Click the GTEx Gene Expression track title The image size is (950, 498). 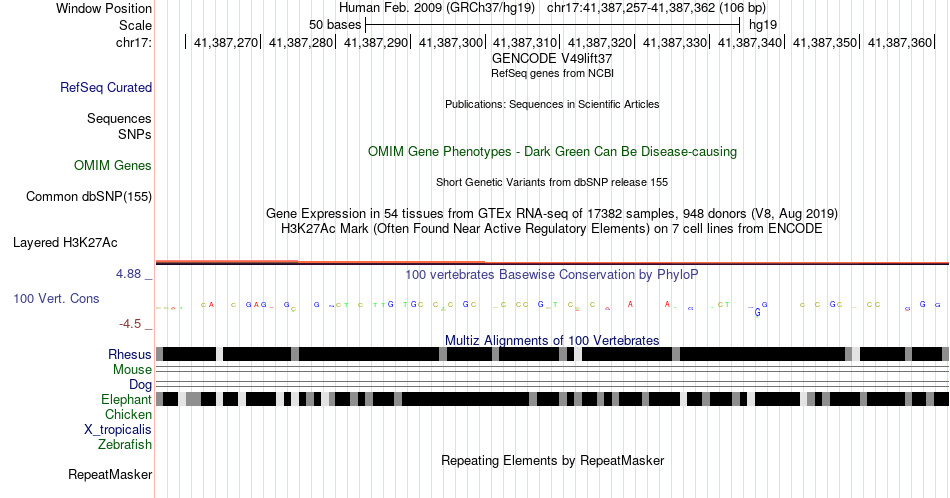pyautogui.click(x=552, y=213)
